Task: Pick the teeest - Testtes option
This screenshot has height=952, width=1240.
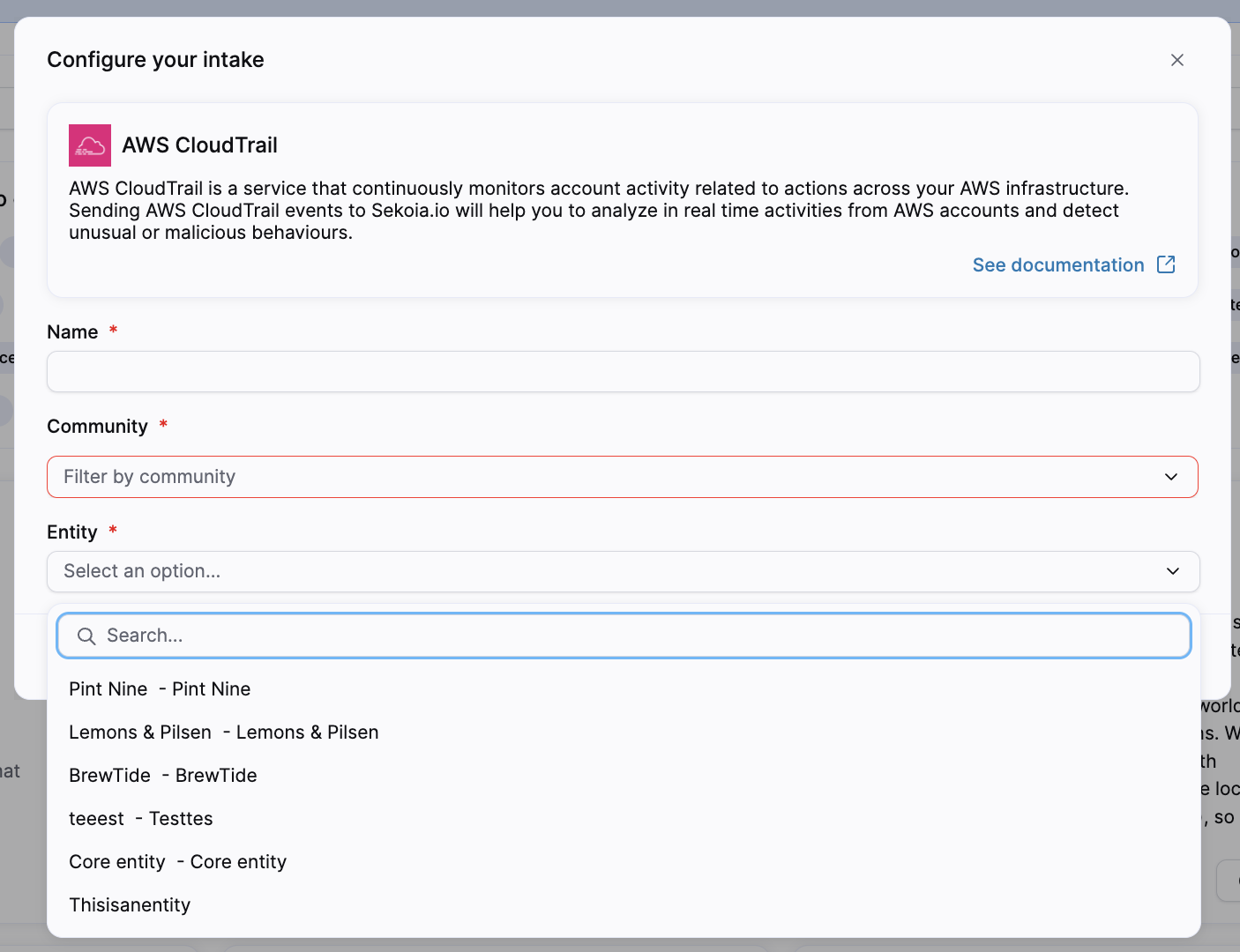Action: [623, 819]
